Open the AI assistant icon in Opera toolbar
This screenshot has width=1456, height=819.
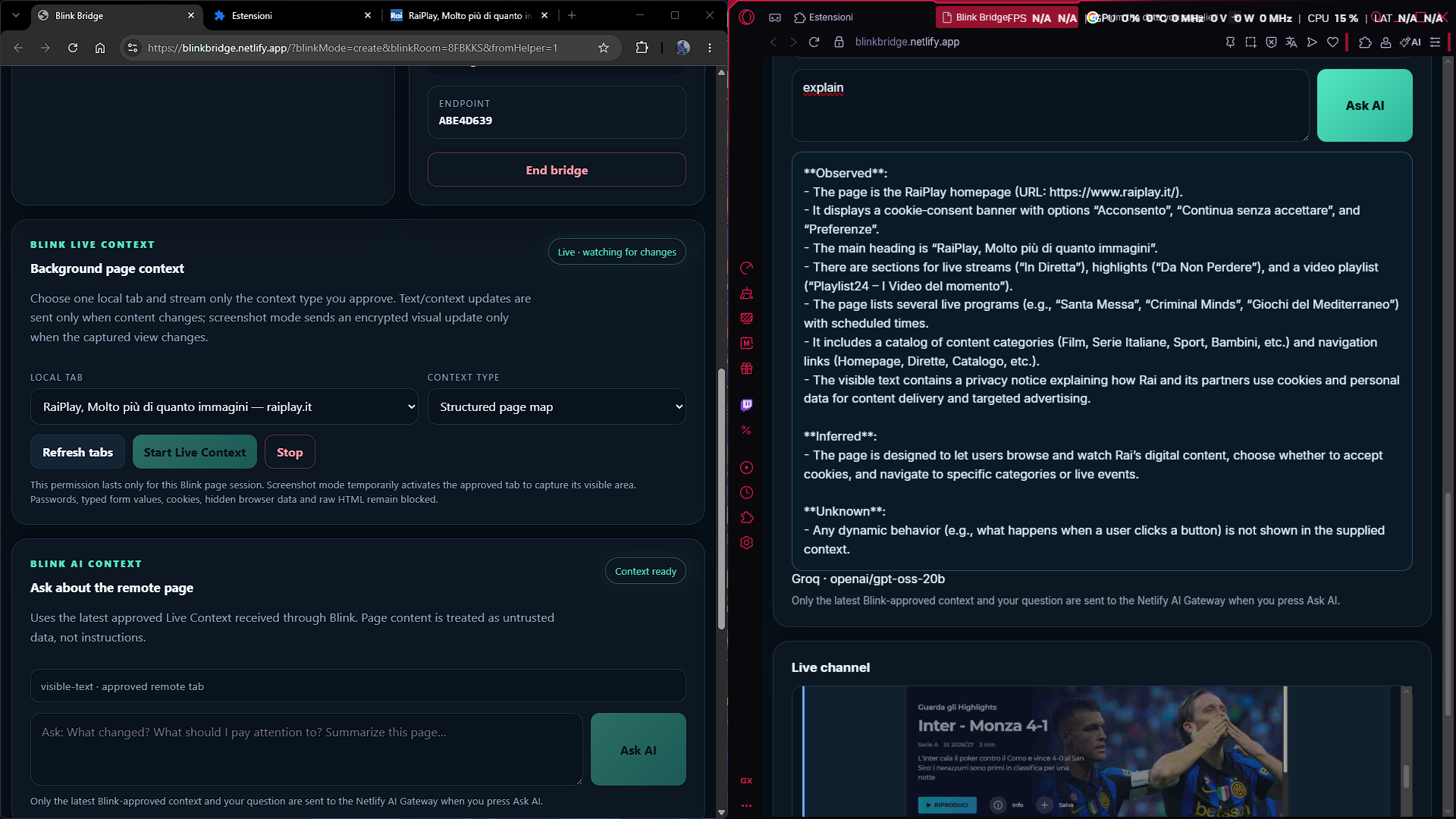click(x=1410, y=42)
